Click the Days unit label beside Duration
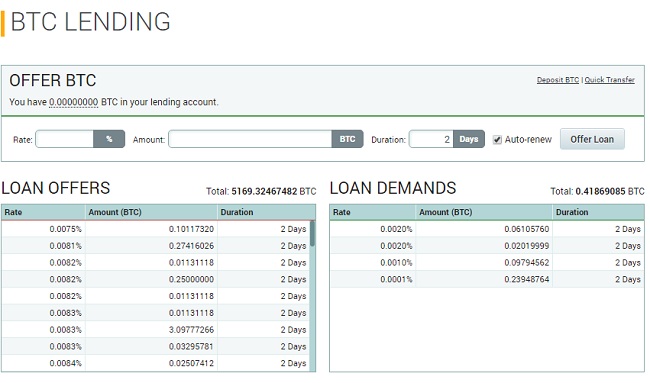Screen dimensions: 650x383 point(469,139)
